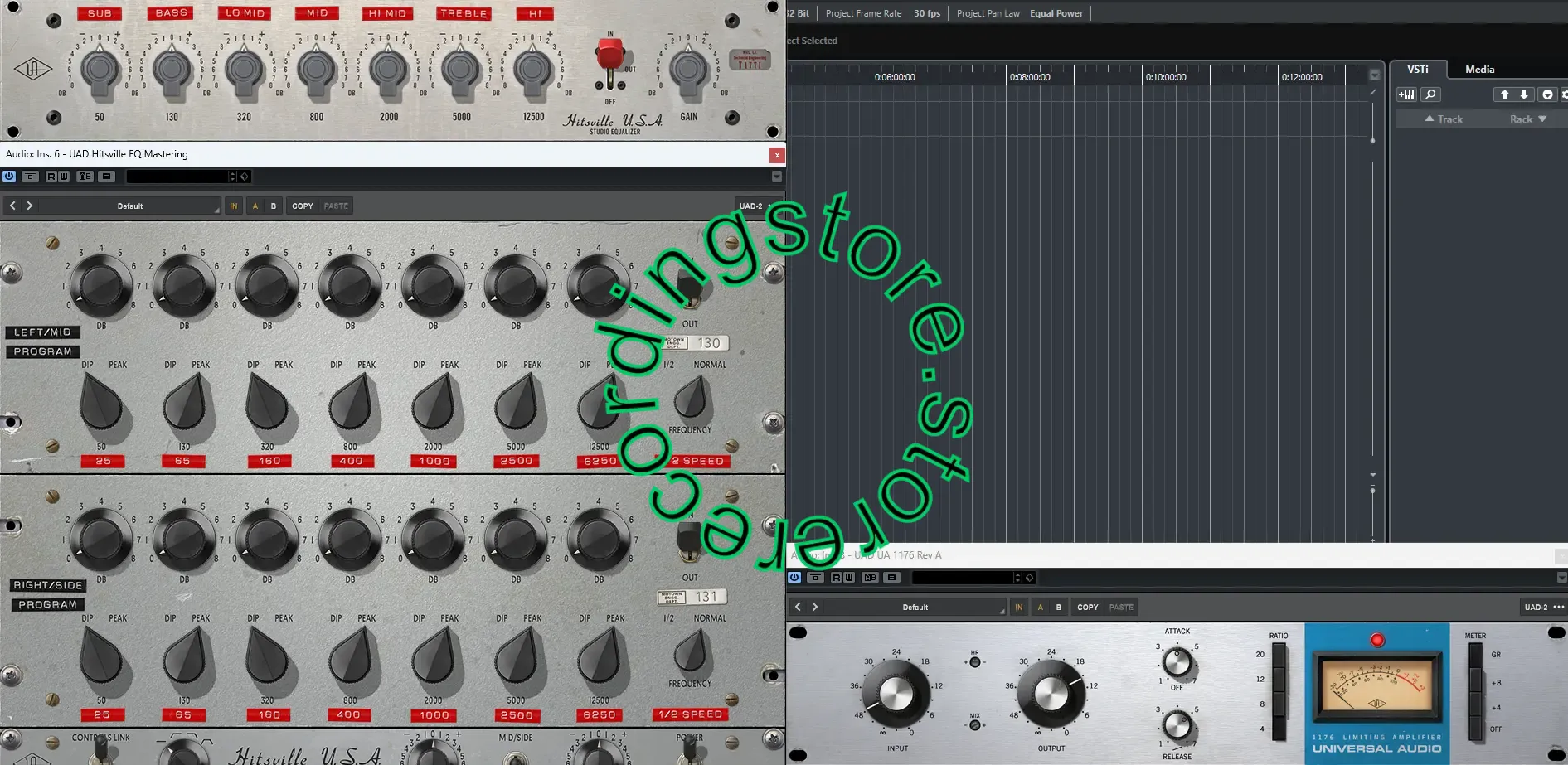Click the HR headroom screw on 1176
This screenshot has height=765, width=1568.
(x=975, y=662)
